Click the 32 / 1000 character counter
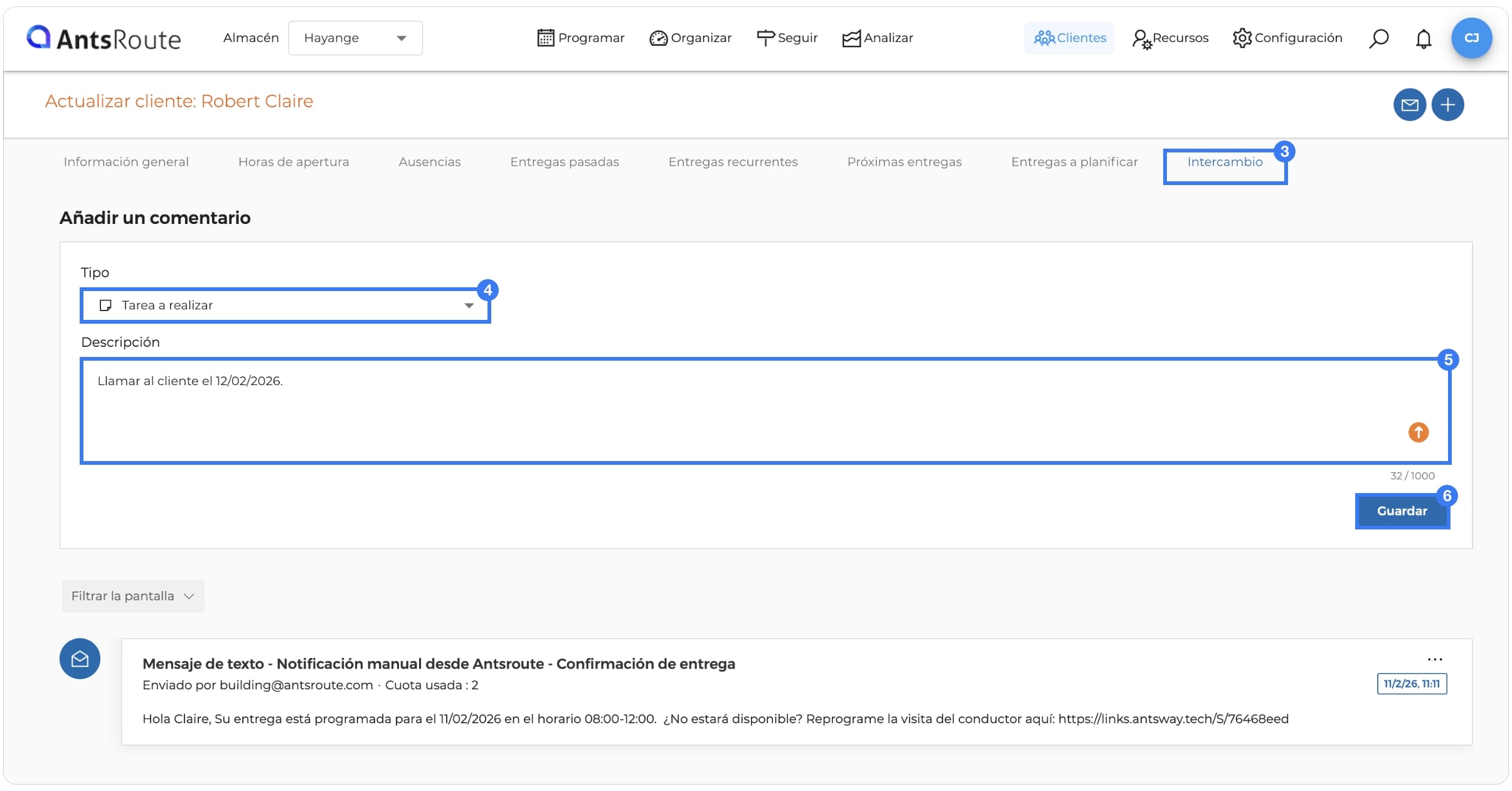This screenshot has width=1512, height=791. (1412, 476)
